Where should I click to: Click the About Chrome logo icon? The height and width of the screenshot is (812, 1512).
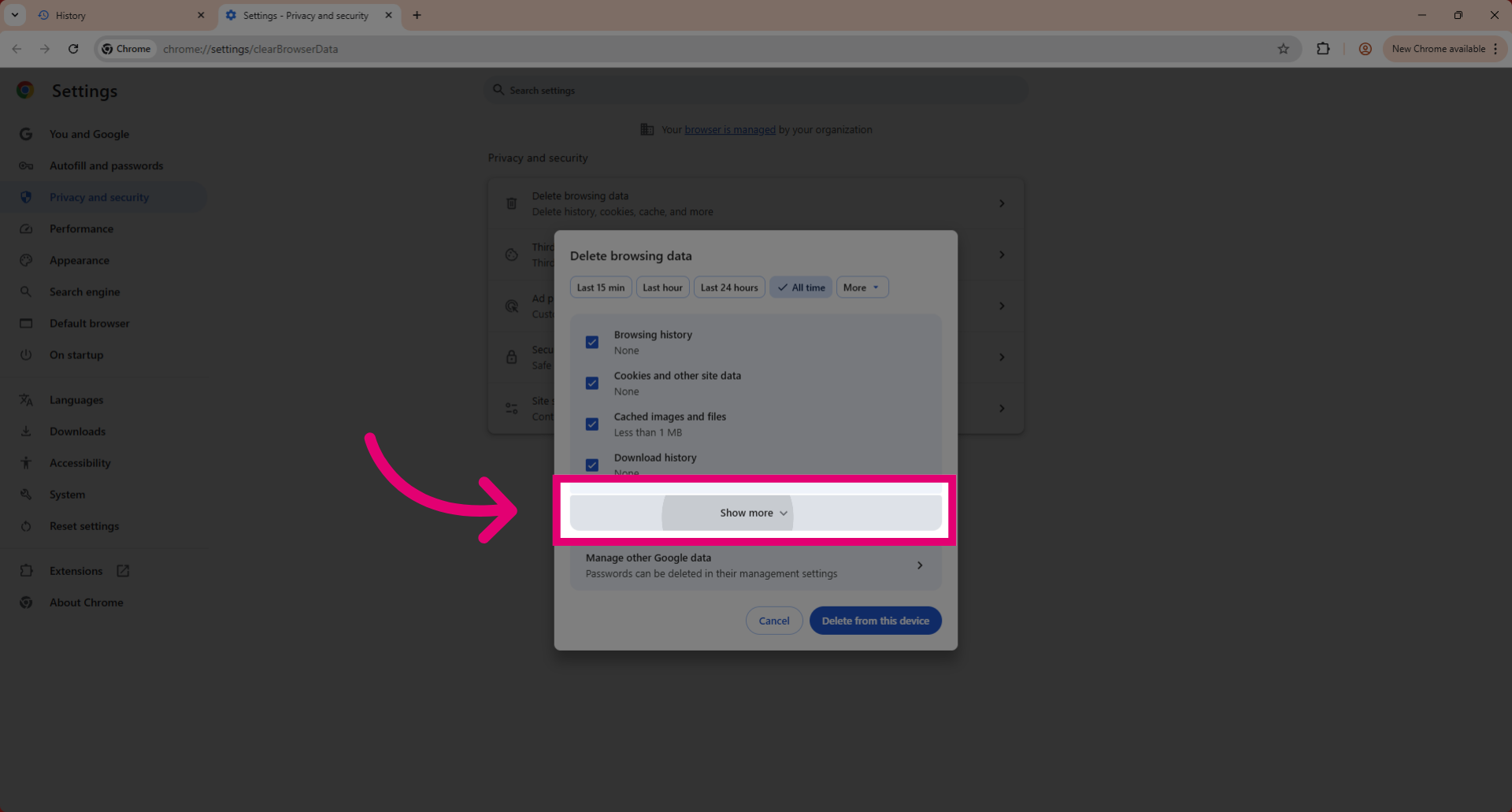pyautogui.click(x=26, y=603)
